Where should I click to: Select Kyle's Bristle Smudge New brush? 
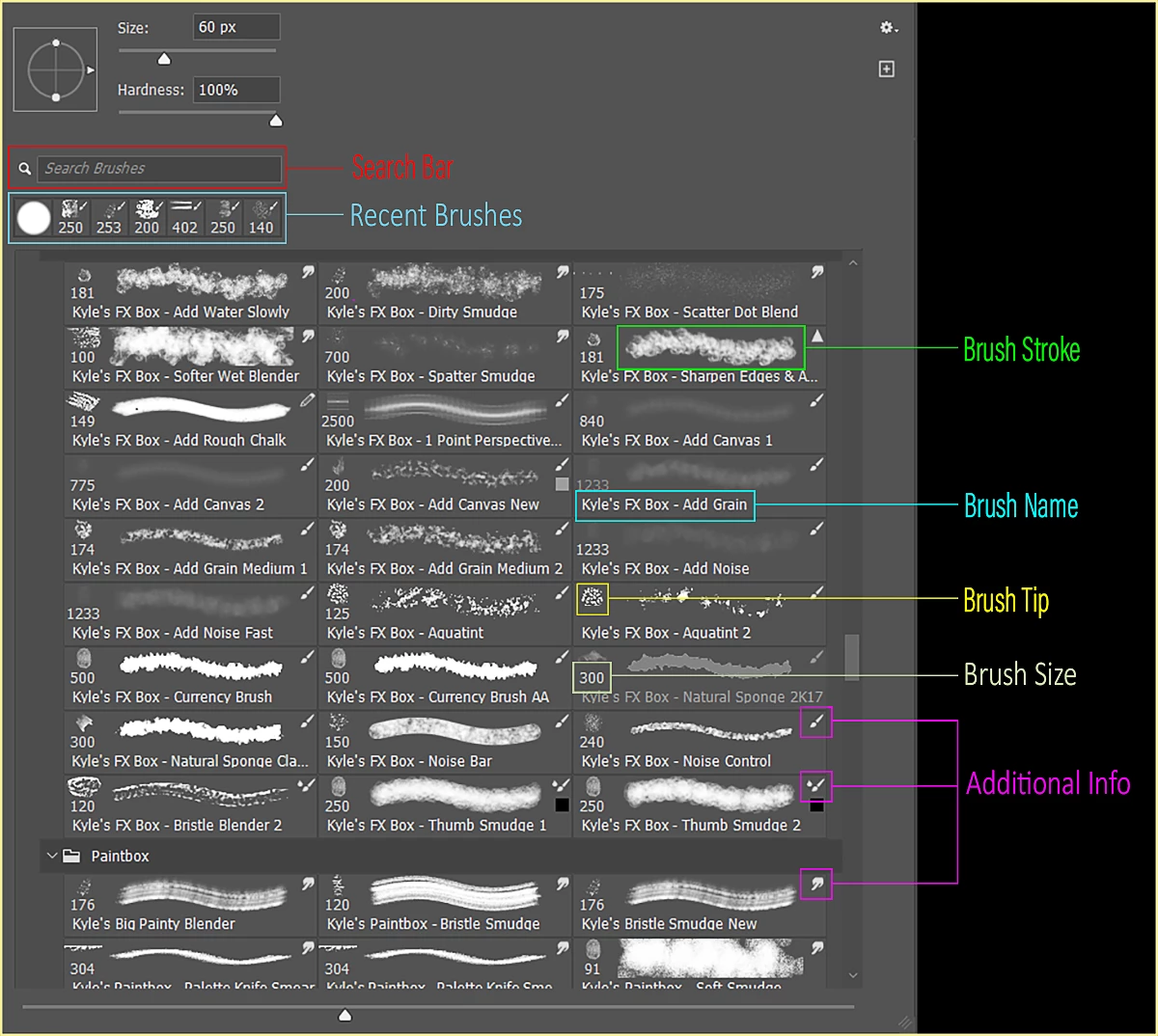point(701,905)
